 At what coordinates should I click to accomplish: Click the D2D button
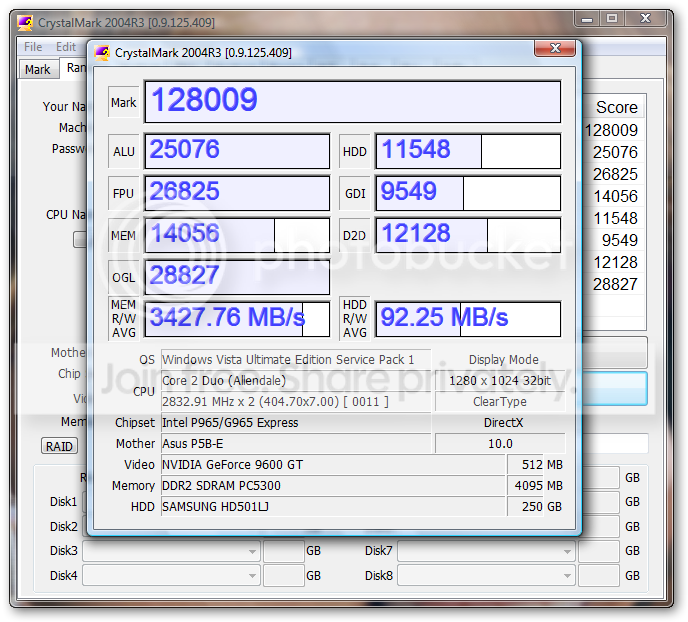(355, 236)
